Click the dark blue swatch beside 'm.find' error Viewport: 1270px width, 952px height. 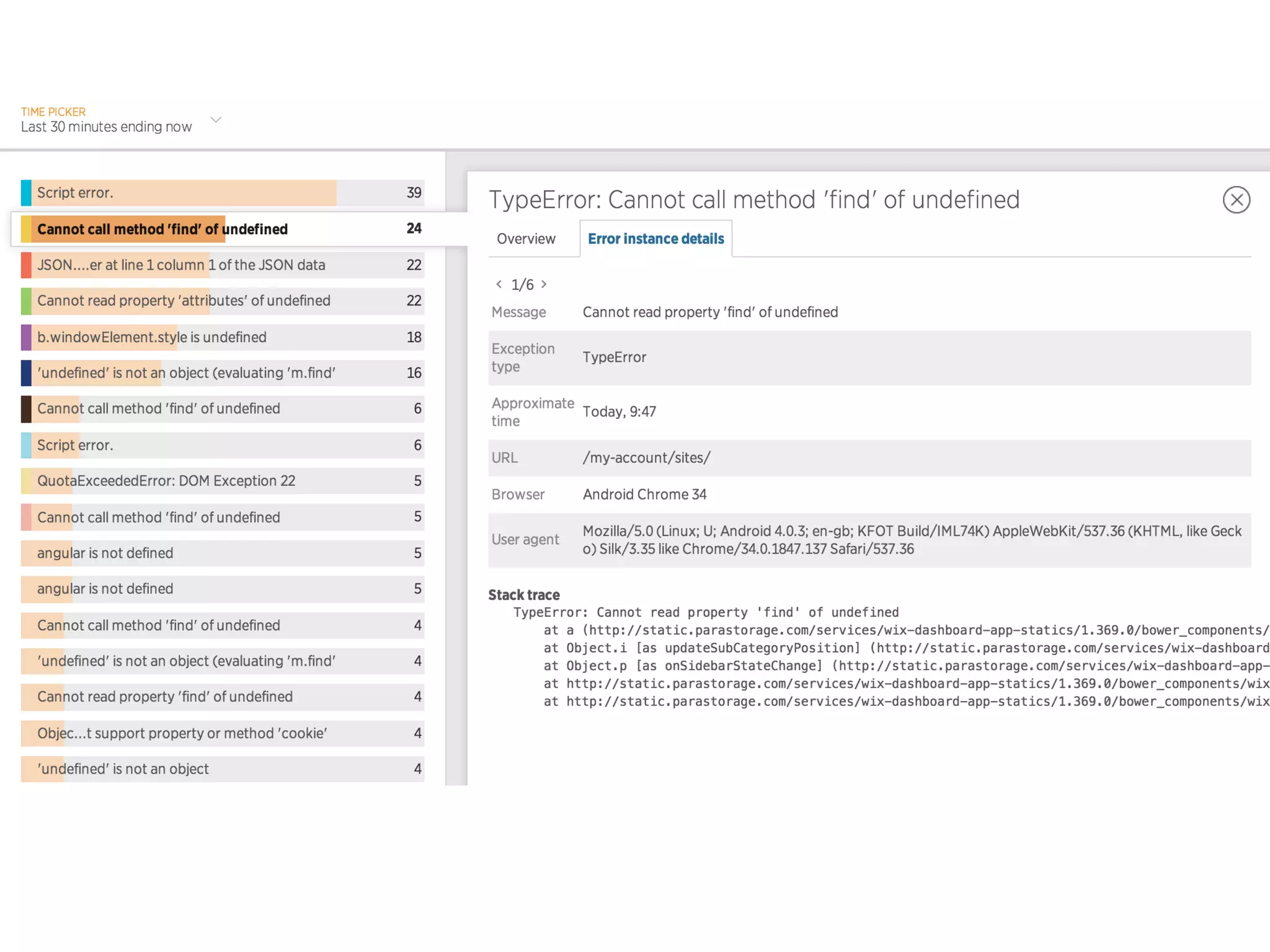tap(26, 373)
